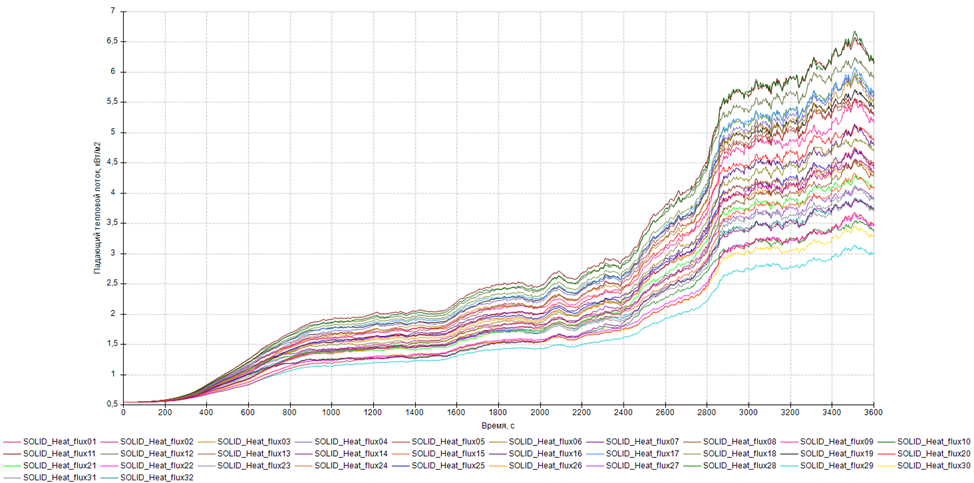Click the color line marker of SOLID_Heat_flux02
This screenshot has width=974, height=483.
(x=108, y=441)
